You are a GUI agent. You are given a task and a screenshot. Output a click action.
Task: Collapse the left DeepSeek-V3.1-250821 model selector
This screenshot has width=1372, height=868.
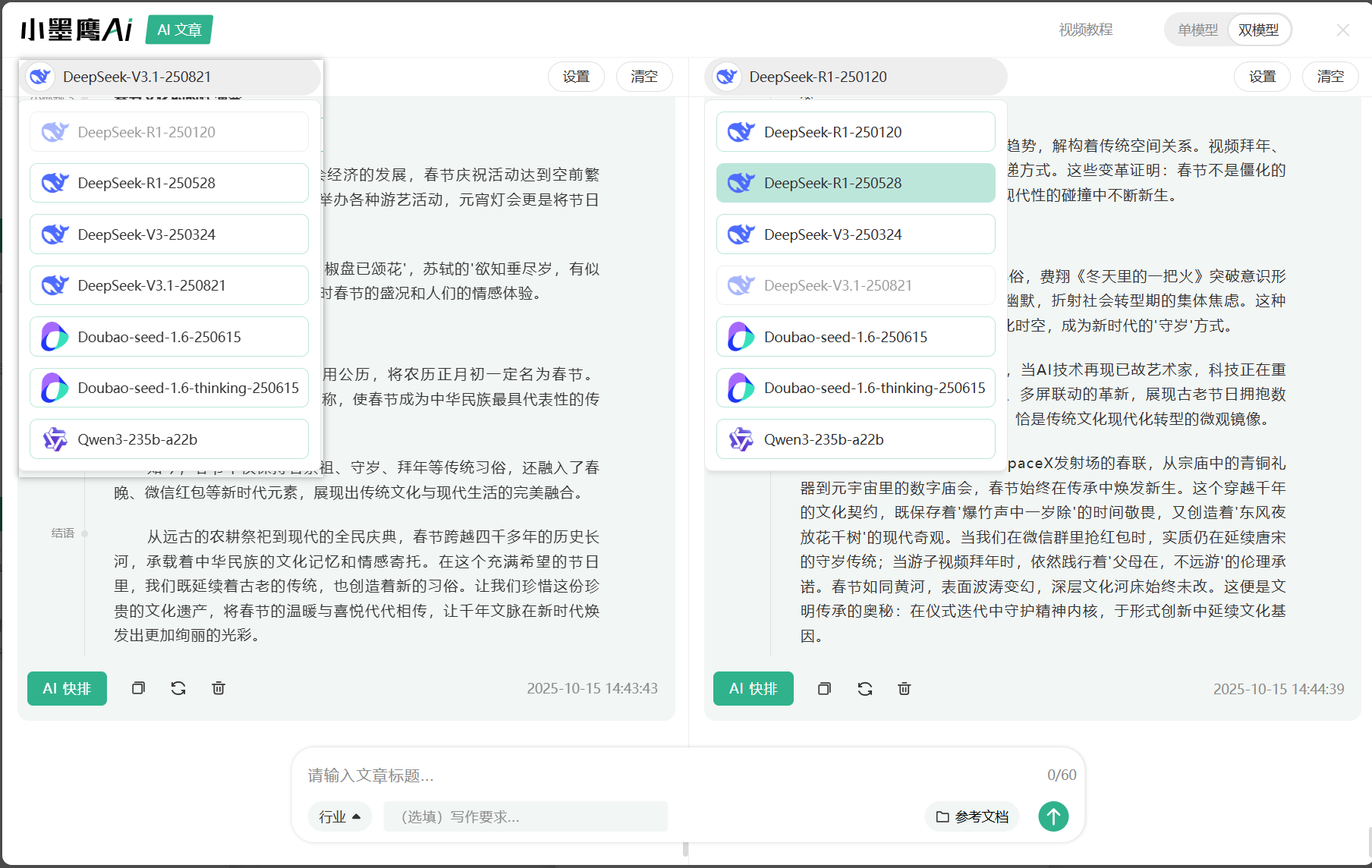coord(170,77)
